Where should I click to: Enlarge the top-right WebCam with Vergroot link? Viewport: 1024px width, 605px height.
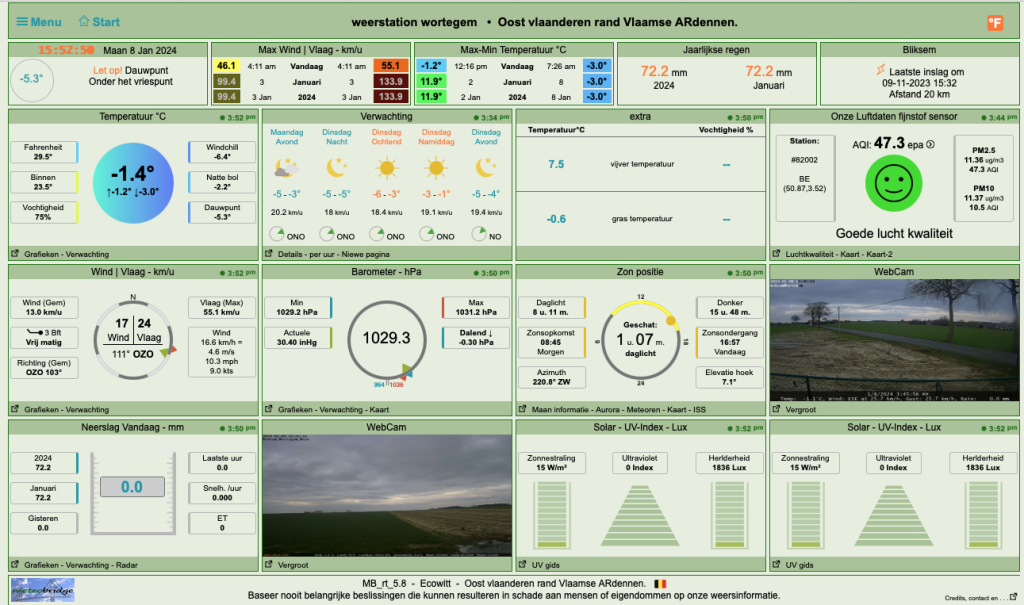coord(801,410)
